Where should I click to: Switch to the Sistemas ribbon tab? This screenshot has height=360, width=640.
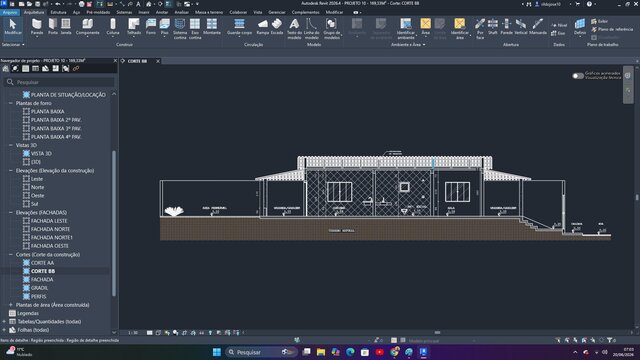[x=124, y=12]
